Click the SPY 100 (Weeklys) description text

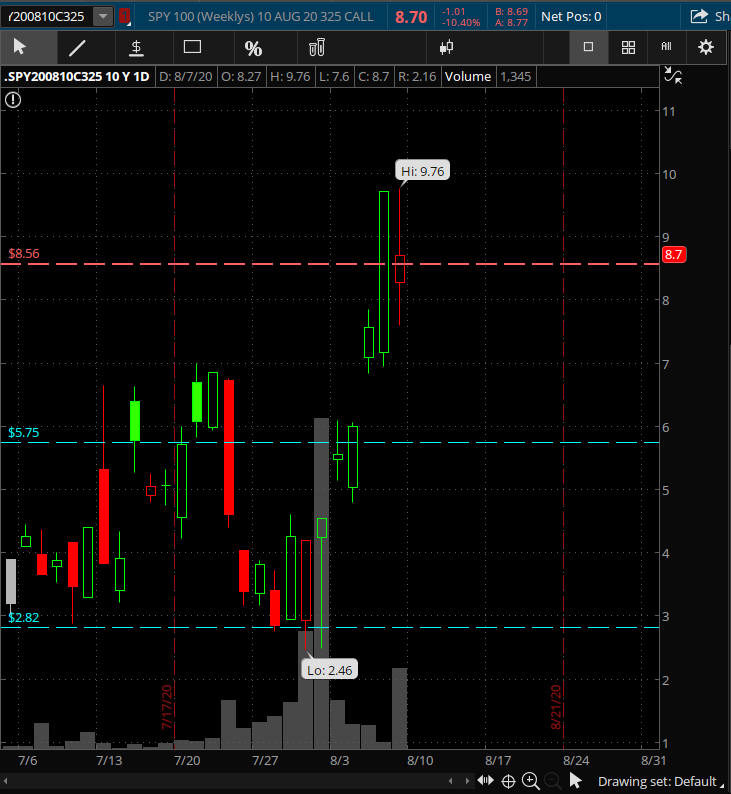[261, 17]
